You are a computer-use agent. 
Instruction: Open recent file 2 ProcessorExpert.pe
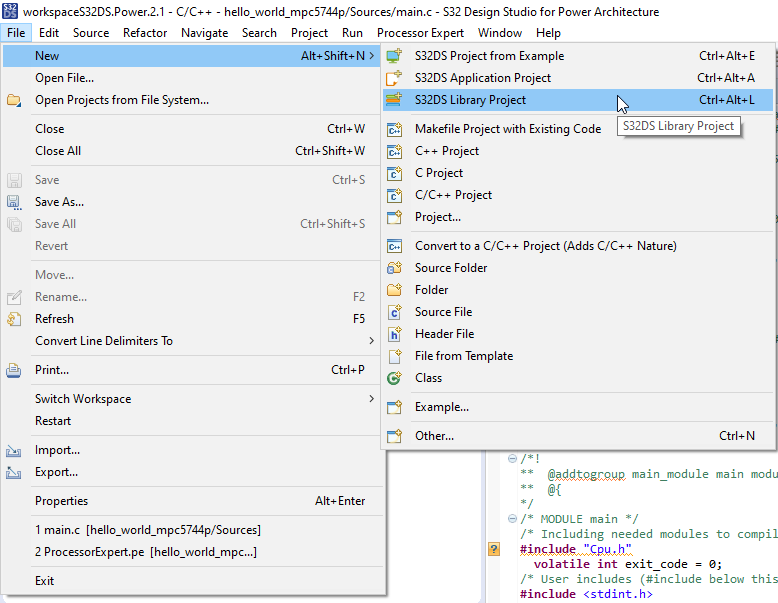(x=193, y=552)
